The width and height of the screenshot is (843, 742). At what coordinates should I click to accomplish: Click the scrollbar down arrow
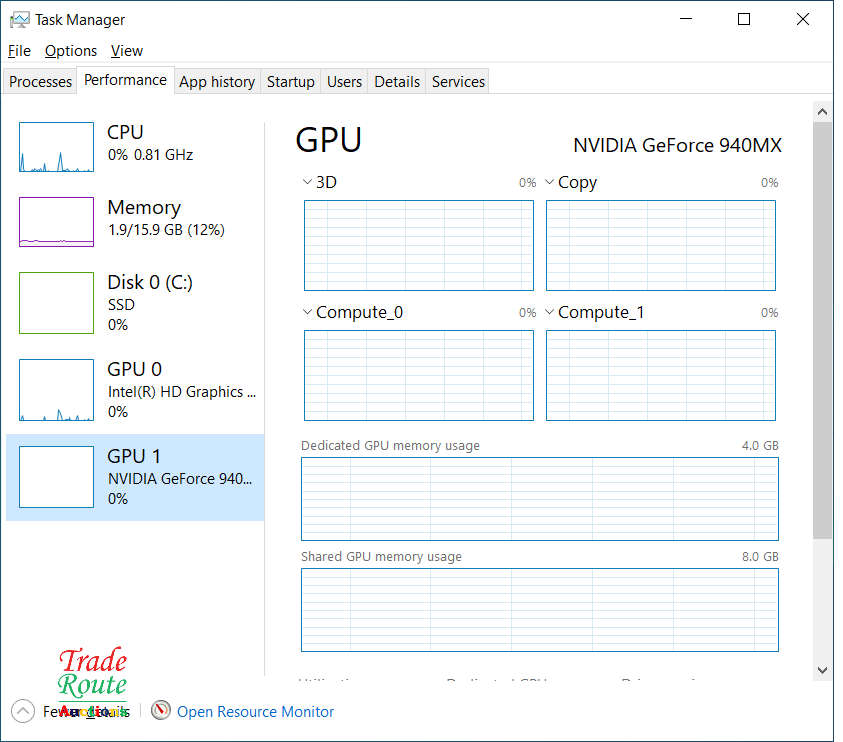coord(822,670)
